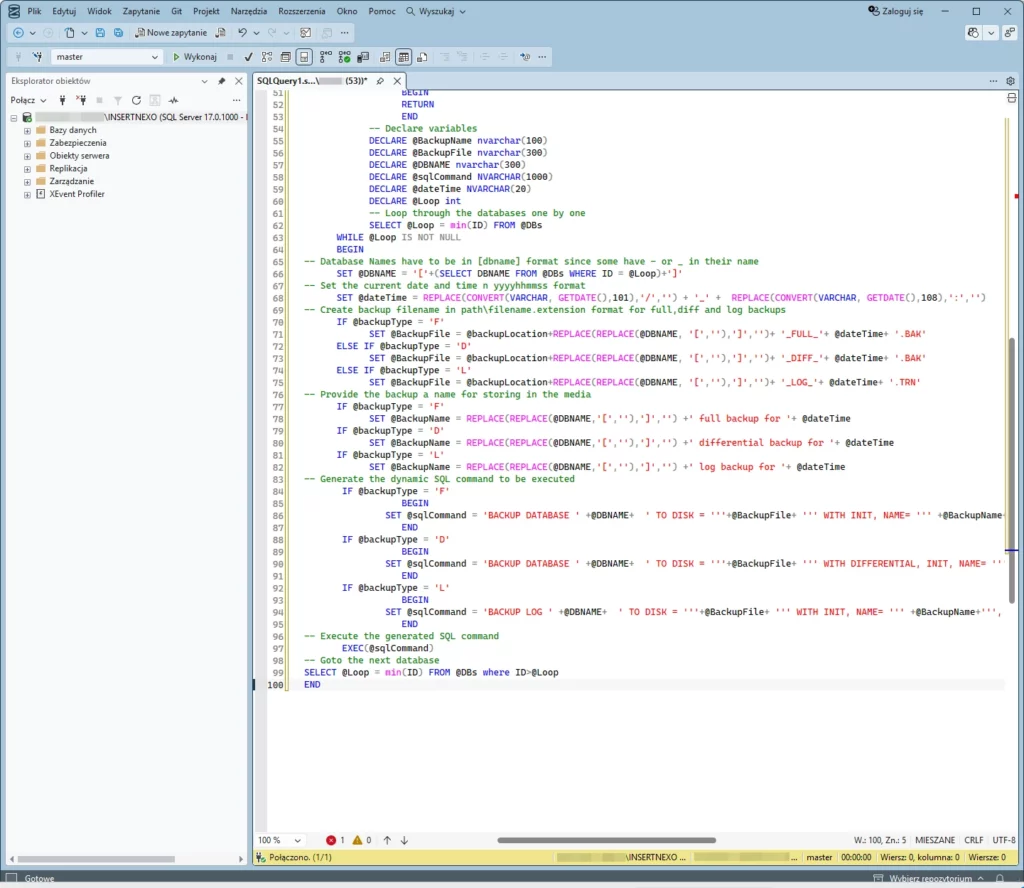Click the Disconnect plug icon with red X
Screen dimensions: 1024x888
pyautogui.click(x=81, y=101)
